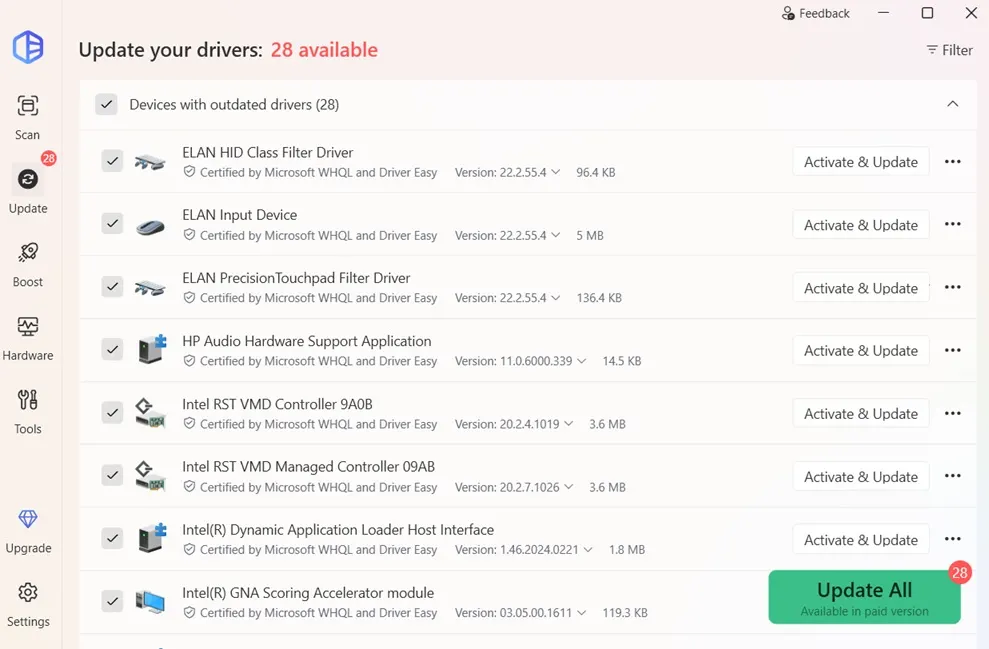
Task: Click the Intel Dynamic Application Loader icon
Action: point(152,538)
